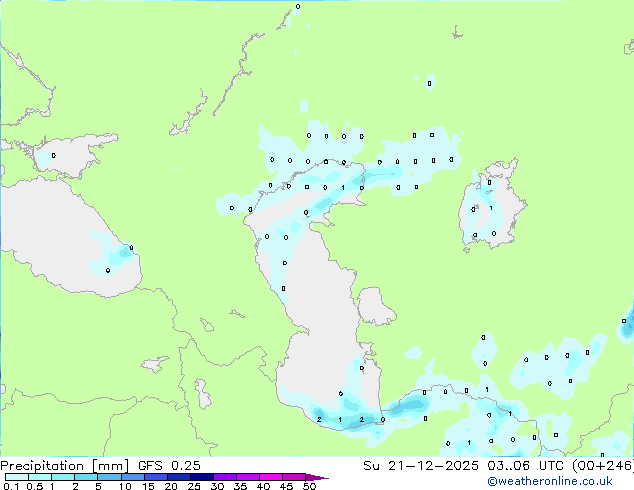Click the '(00+246)' forecast offset text
This screenshot has width=634, height=490.
[602, 466]
